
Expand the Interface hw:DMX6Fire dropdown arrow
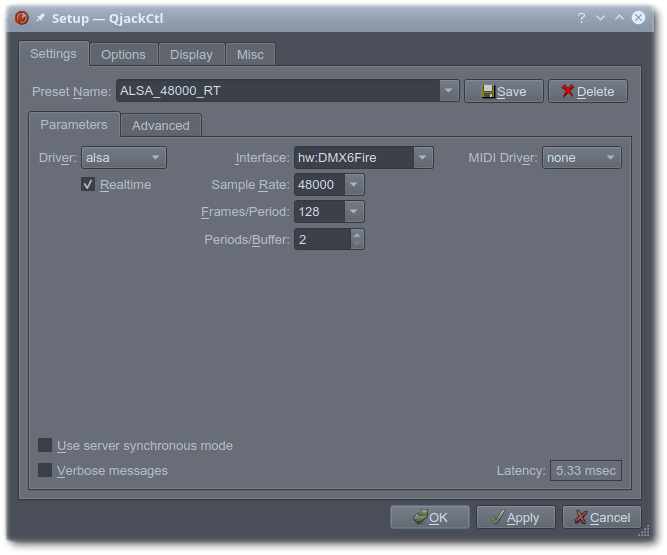[423, 158]
